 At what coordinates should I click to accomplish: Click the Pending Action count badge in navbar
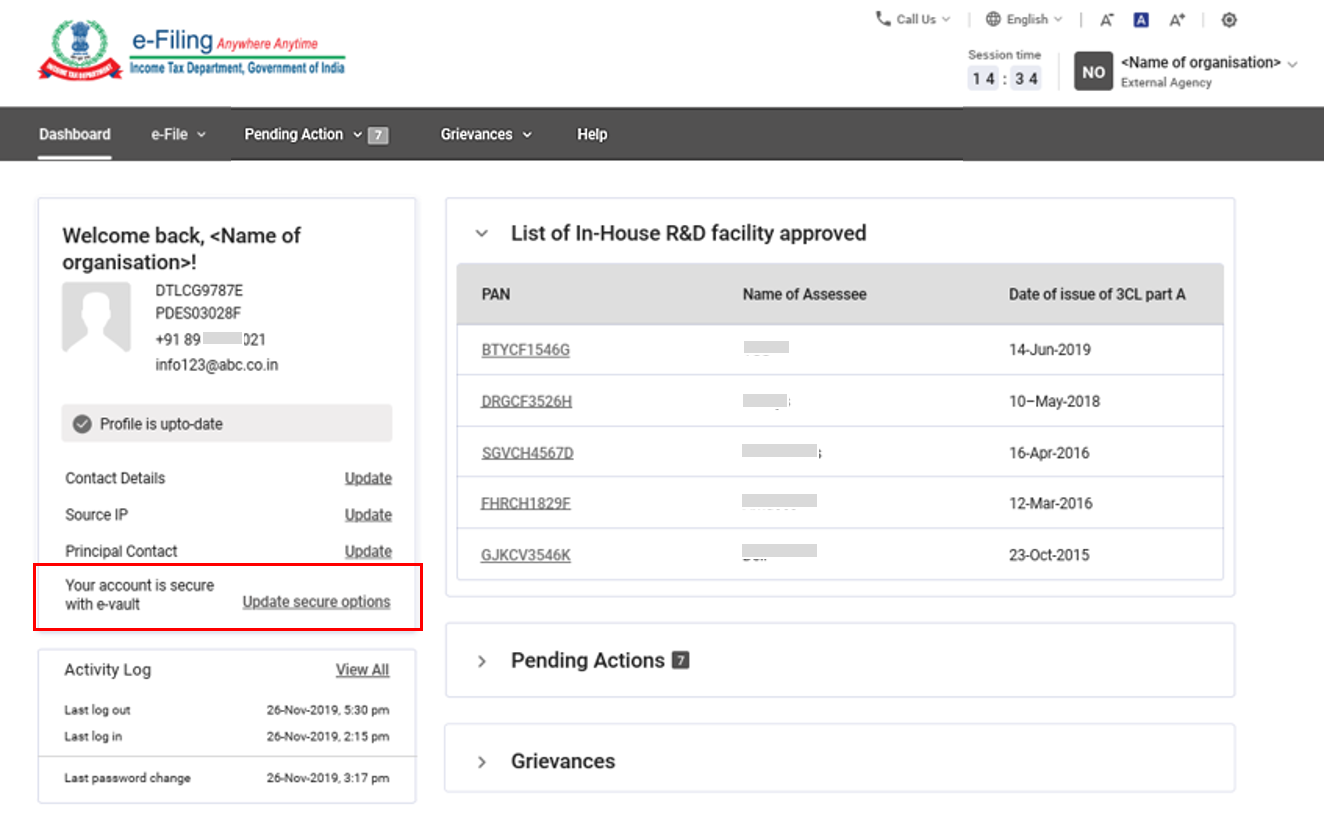click(377, 135)
